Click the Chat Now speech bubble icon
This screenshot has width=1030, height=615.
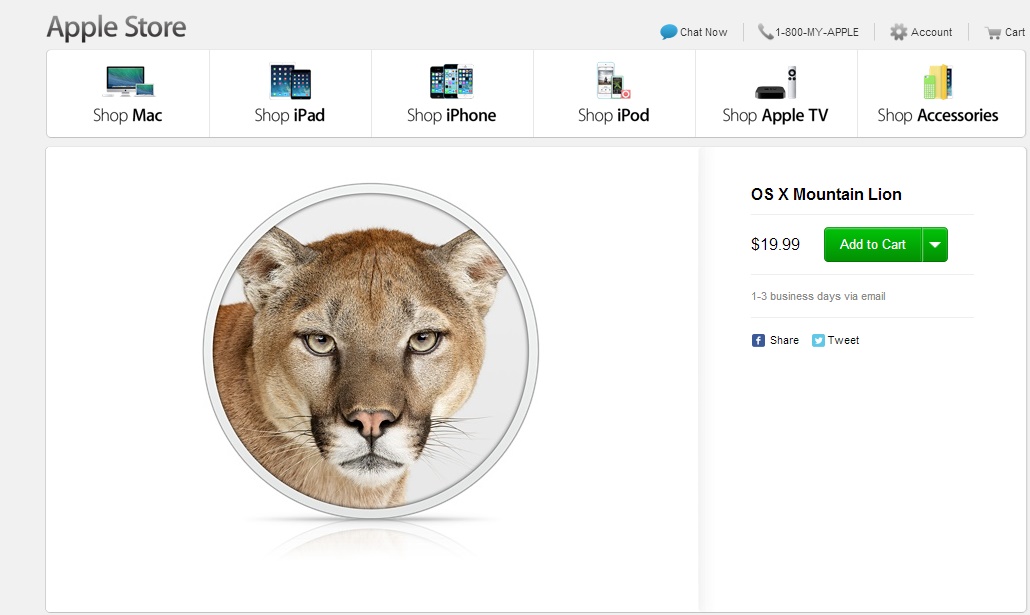(669, 32)
